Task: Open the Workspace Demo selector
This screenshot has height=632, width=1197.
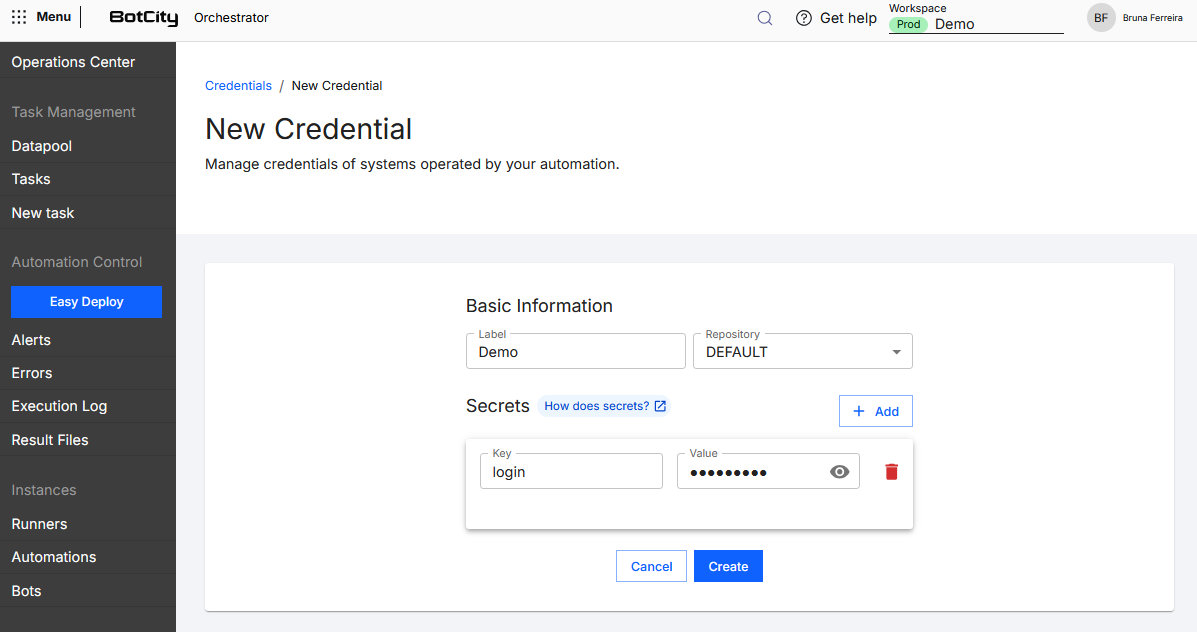Action: pyautogui.click(x=976, y=24)
